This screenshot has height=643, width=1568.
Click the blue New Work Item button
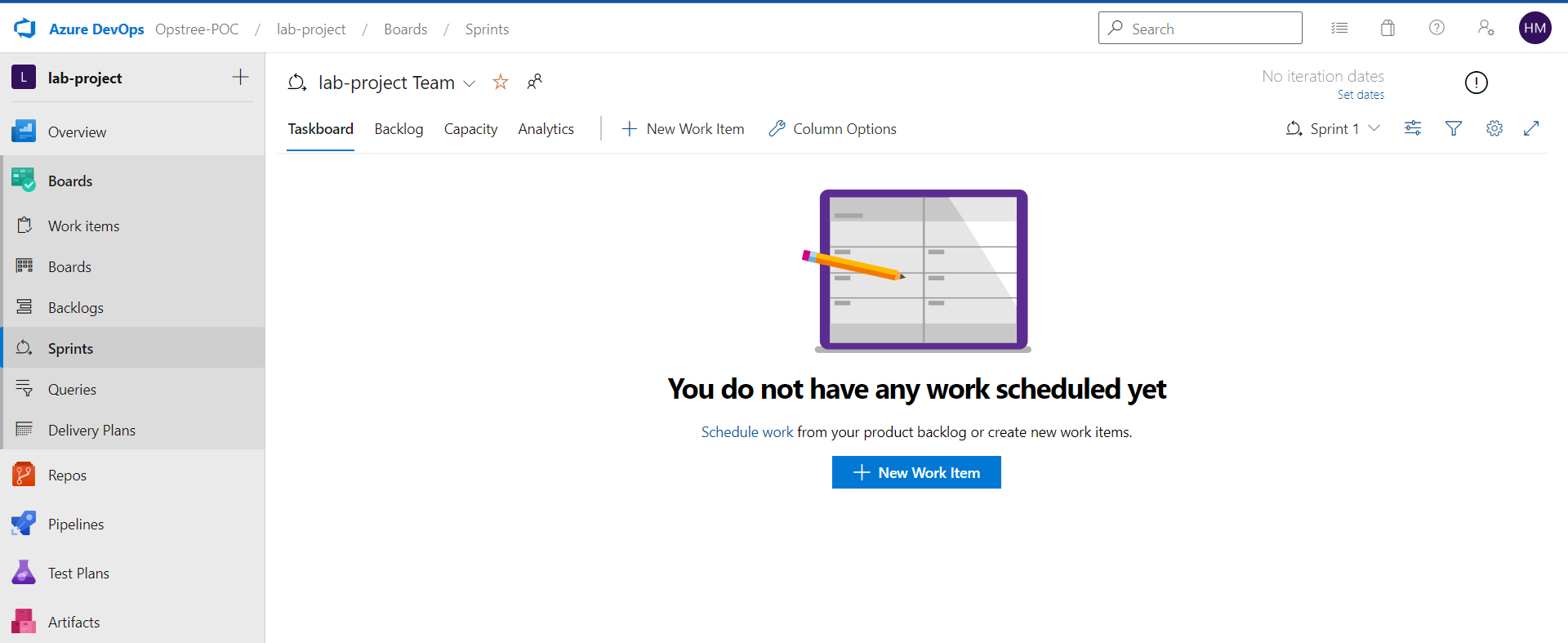pyautogui.click(x=916, y=472)
